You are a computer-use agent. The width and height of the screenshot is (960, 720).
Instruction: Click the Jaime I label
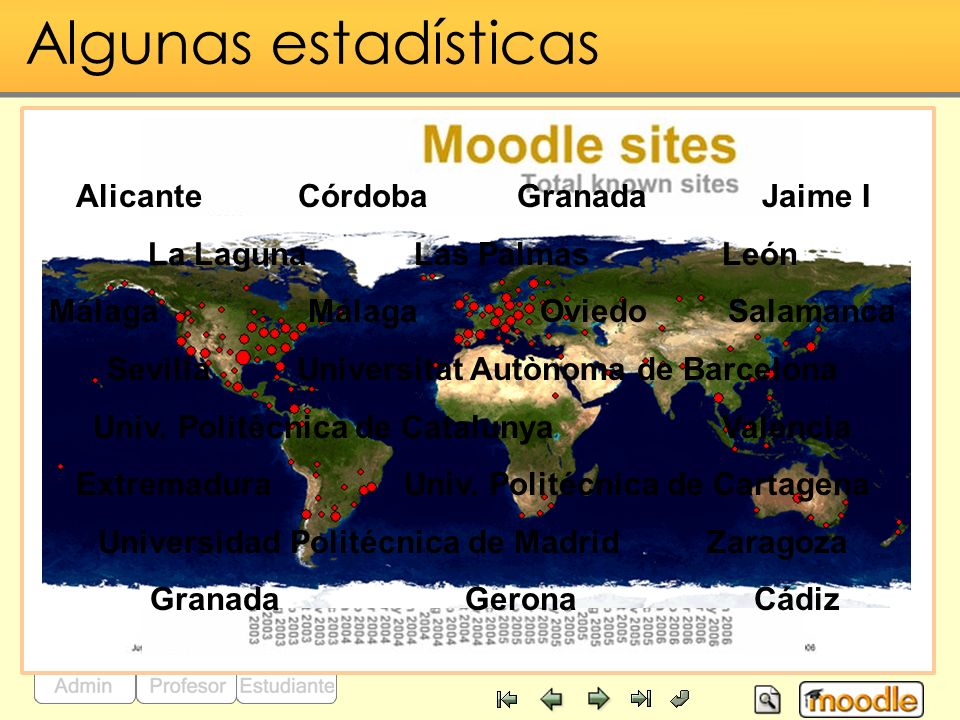click(816, 197)
